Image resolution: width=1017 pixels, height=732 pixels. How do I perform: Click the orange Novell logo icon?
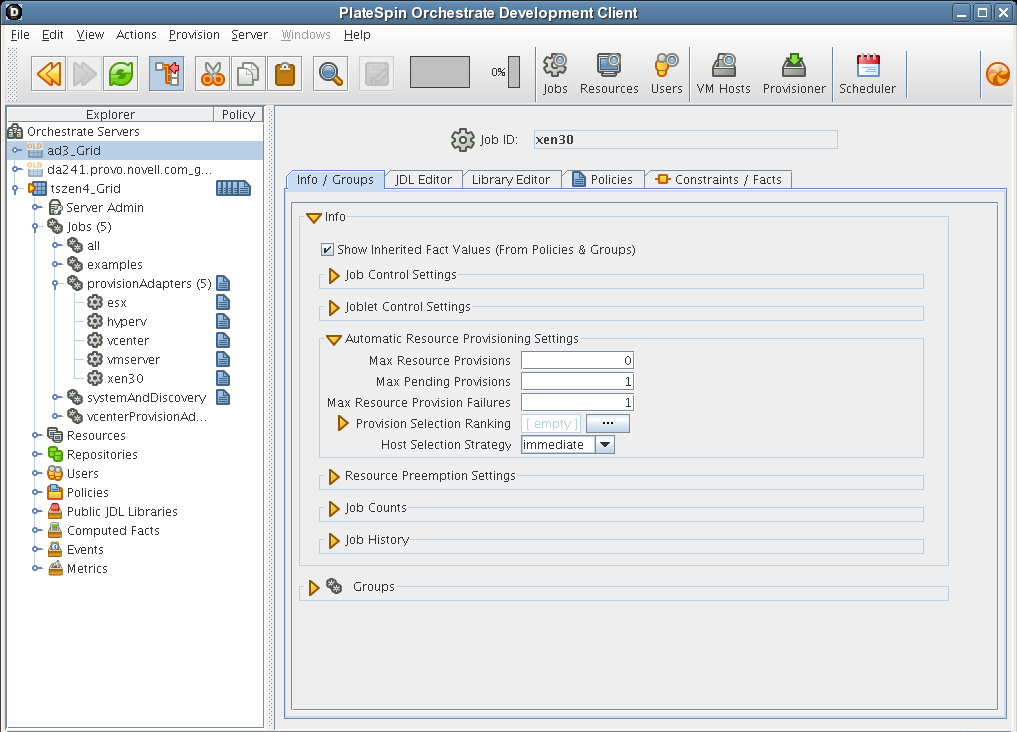click(998, 74)
